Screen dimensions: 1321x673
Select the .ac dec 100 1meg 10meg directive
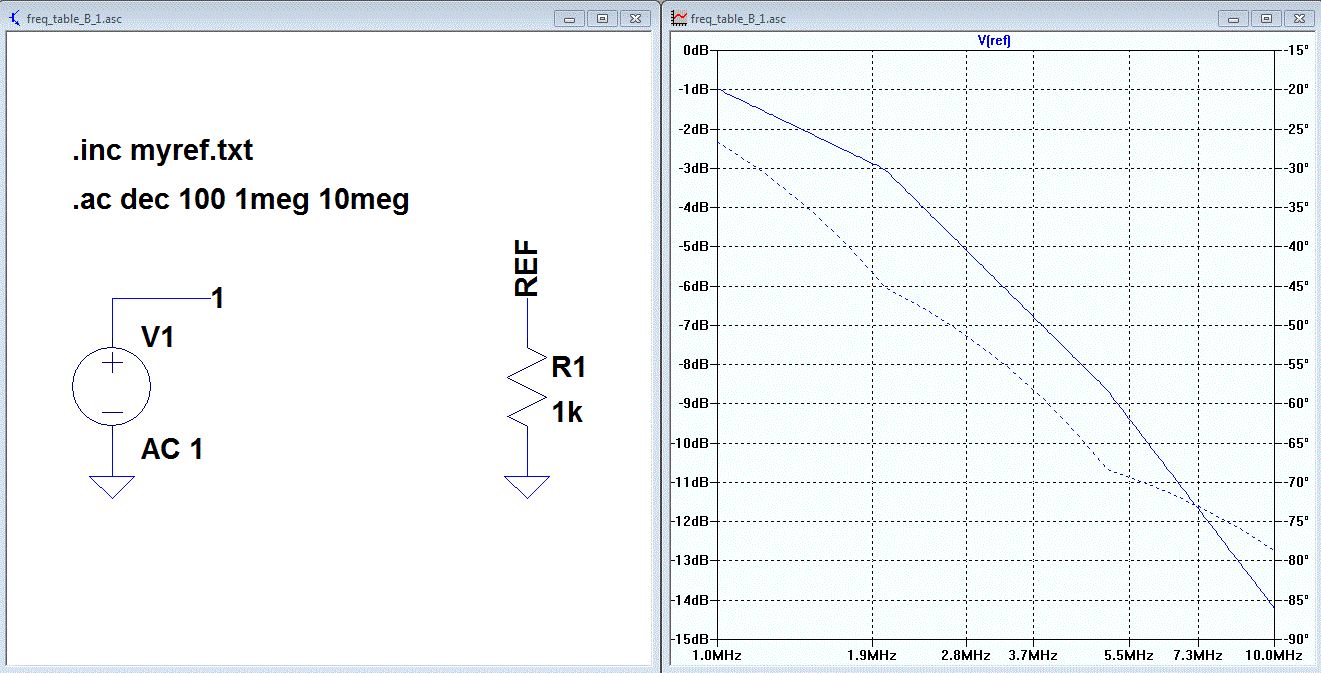coord(240,200)
